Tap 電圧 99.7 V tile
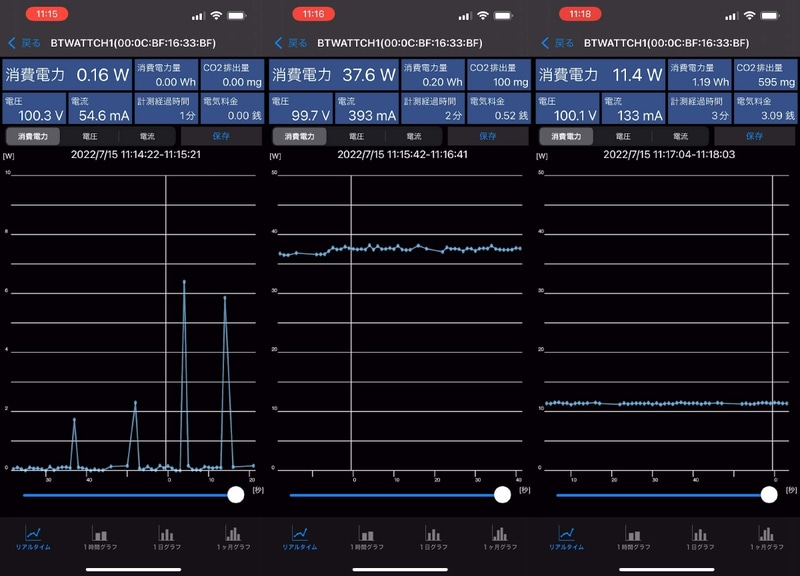The image size is (800, 576). 301,108
